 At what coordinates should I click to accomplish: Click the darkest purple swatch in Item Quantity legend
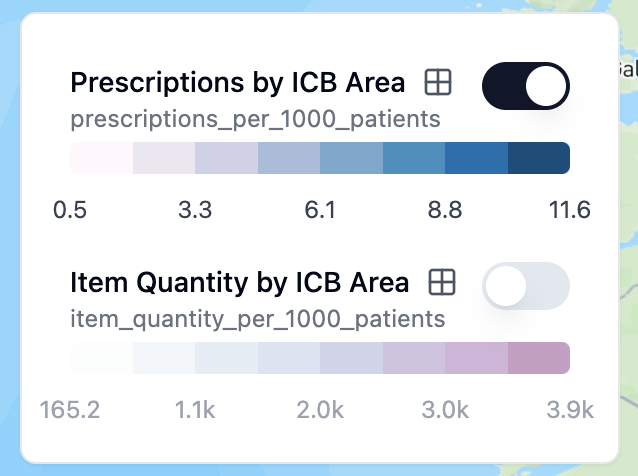[x=539, y=358]
